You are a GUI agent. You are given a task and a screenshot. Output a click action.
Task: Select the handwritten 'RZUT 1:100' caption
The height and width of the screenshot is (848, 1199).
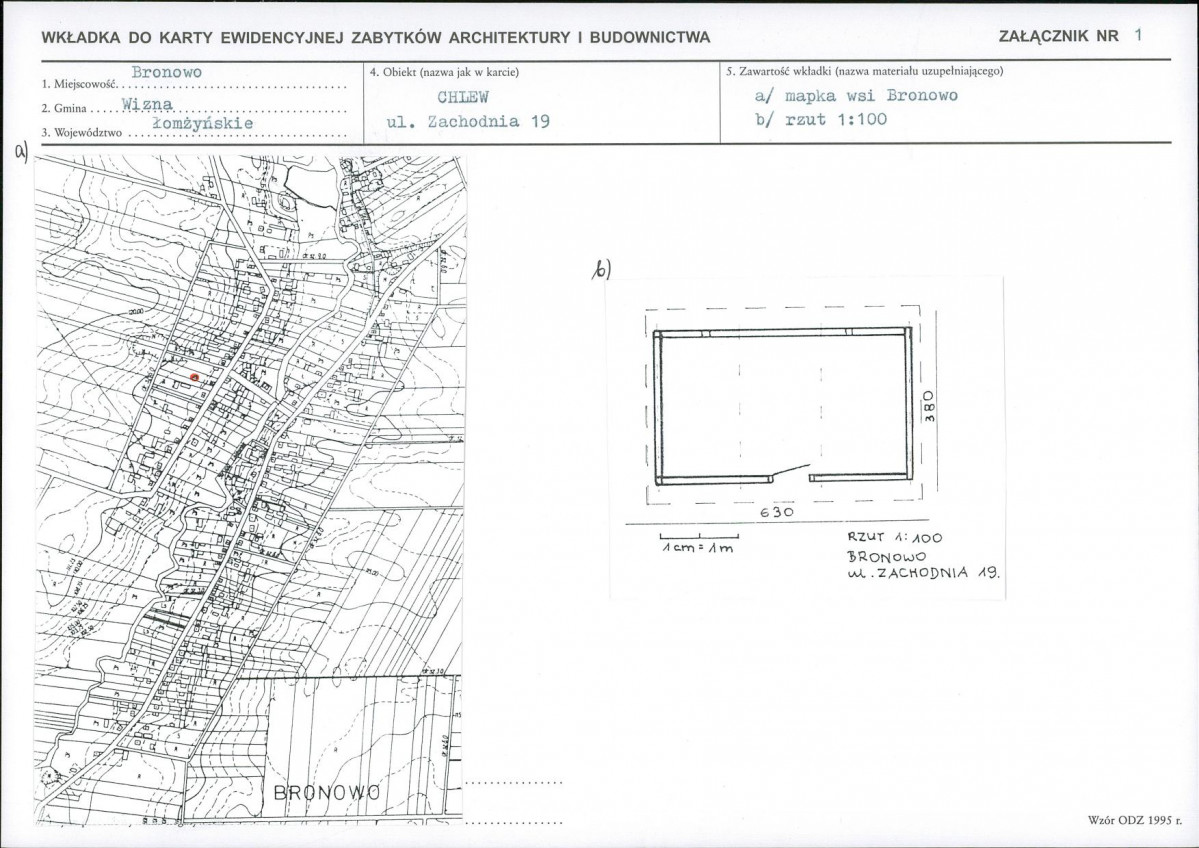point(894,538)
